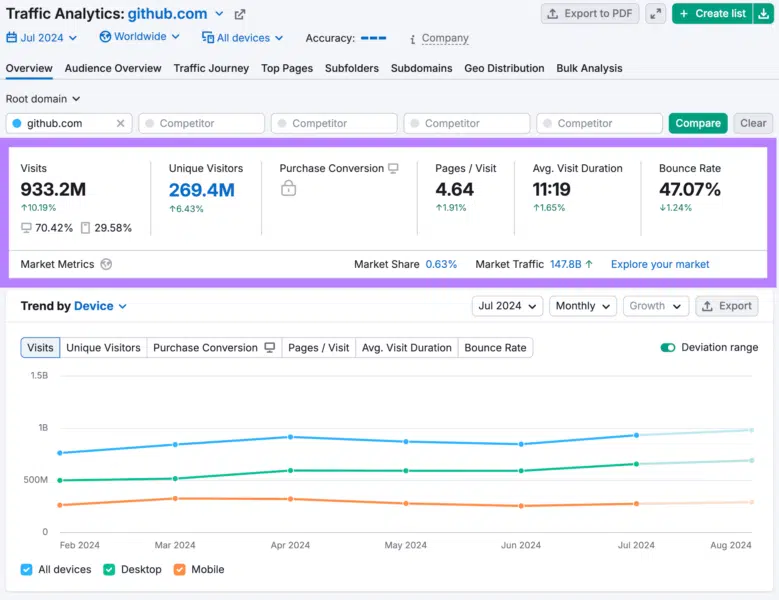The height and width of the screenshot is (600, 779).
Task: Click the mobile share icon beside 29.58%
Action: 85,228
